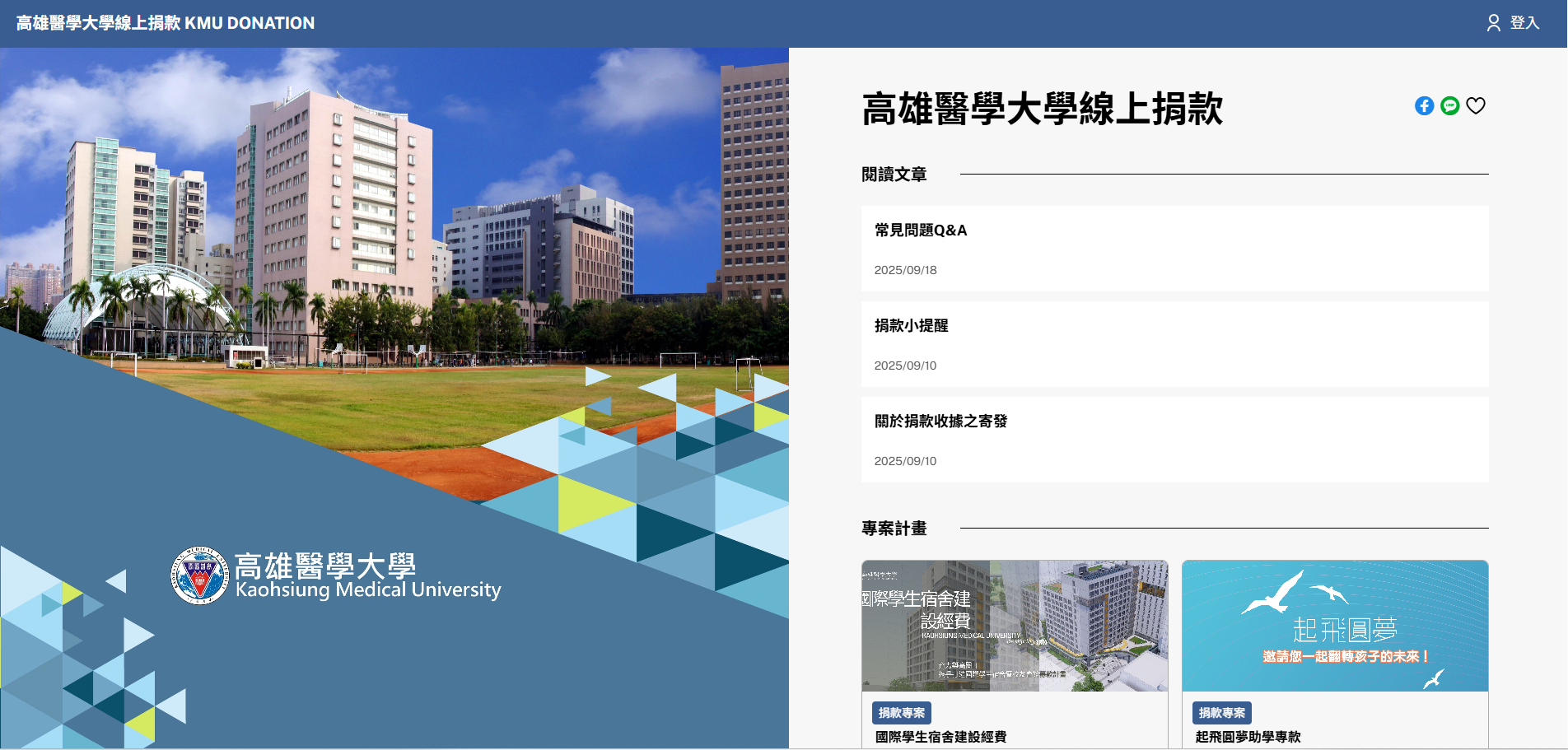The width and height of the screenshot is (1568, 750).
Task: Open the 常見問題Q&A article
Action: coord(921,231)
